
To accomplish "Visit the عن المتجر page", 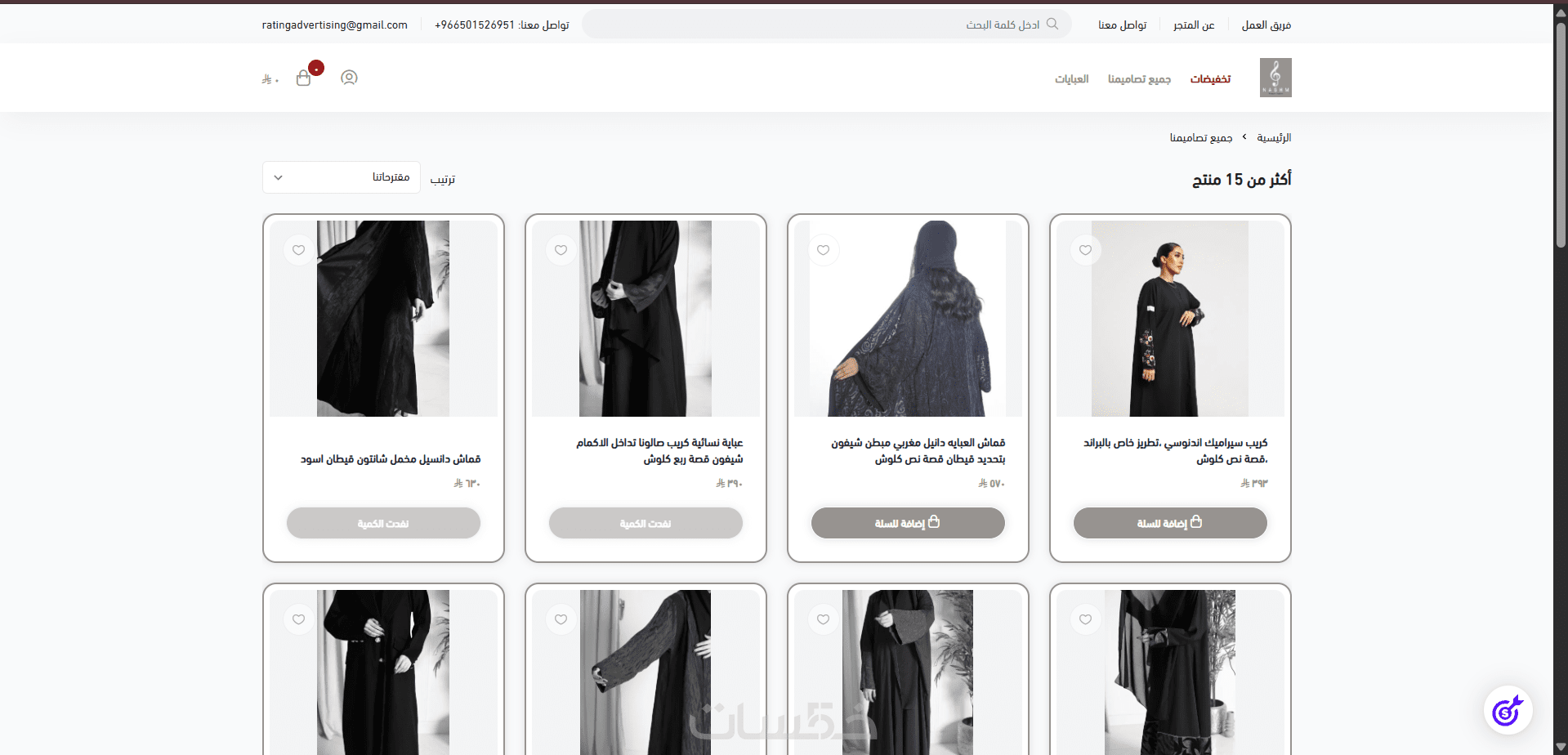I will [x=1194, y=25].
